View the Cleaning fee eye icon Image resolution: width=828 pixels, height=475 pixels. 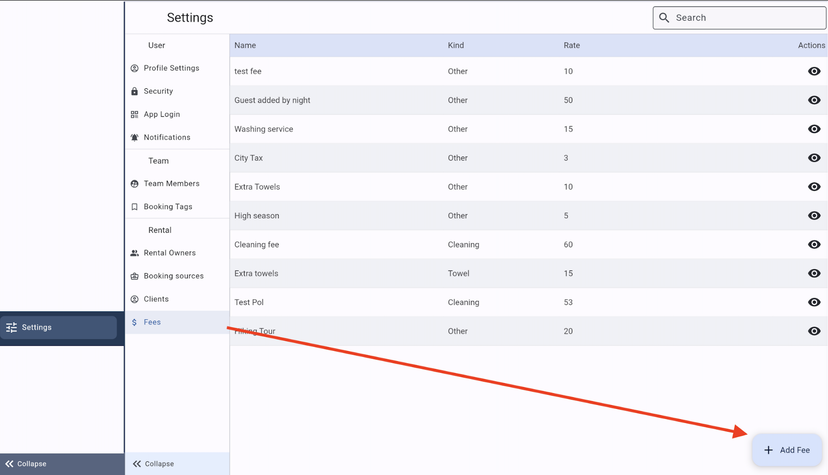[x=814, y=244]
